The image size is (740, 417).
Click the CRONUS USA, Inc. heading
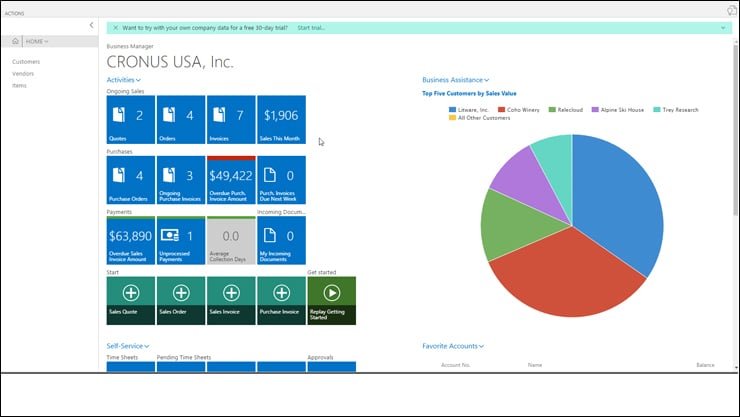click(170, 62)
